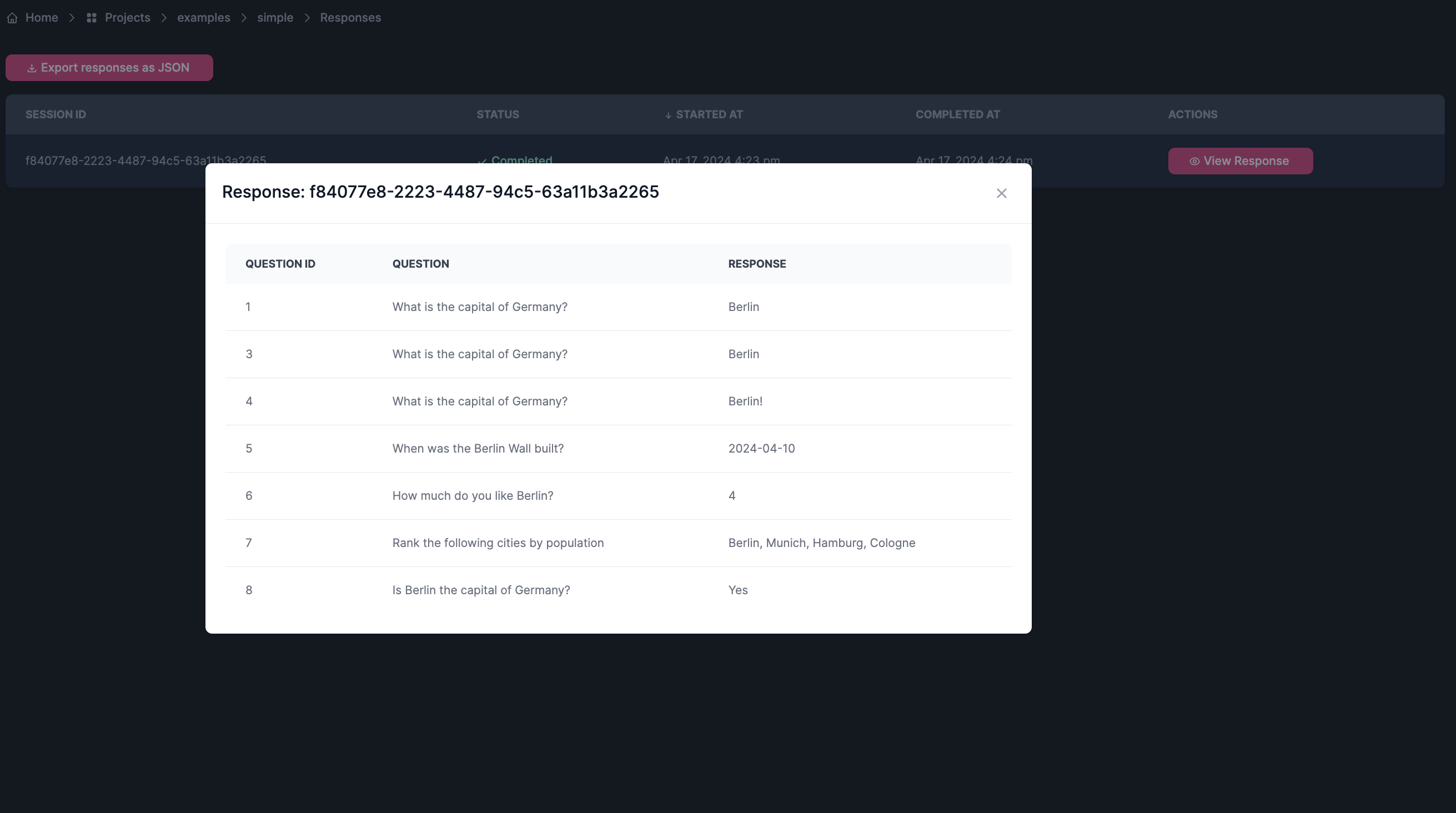Image resolution: width=1456 pixels, height=813 pixels.
Task: Close the response modal with X icon
Action: [x=1001, y=193]
